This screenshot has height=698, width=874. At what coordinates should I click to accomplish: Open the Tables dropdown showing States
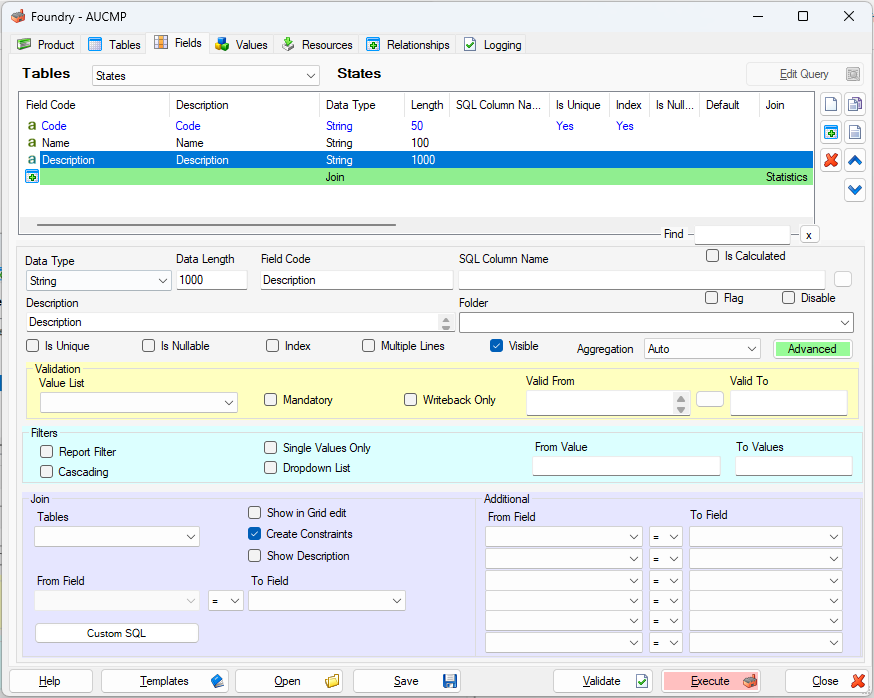pyautogui.click(x=206, y=76)
